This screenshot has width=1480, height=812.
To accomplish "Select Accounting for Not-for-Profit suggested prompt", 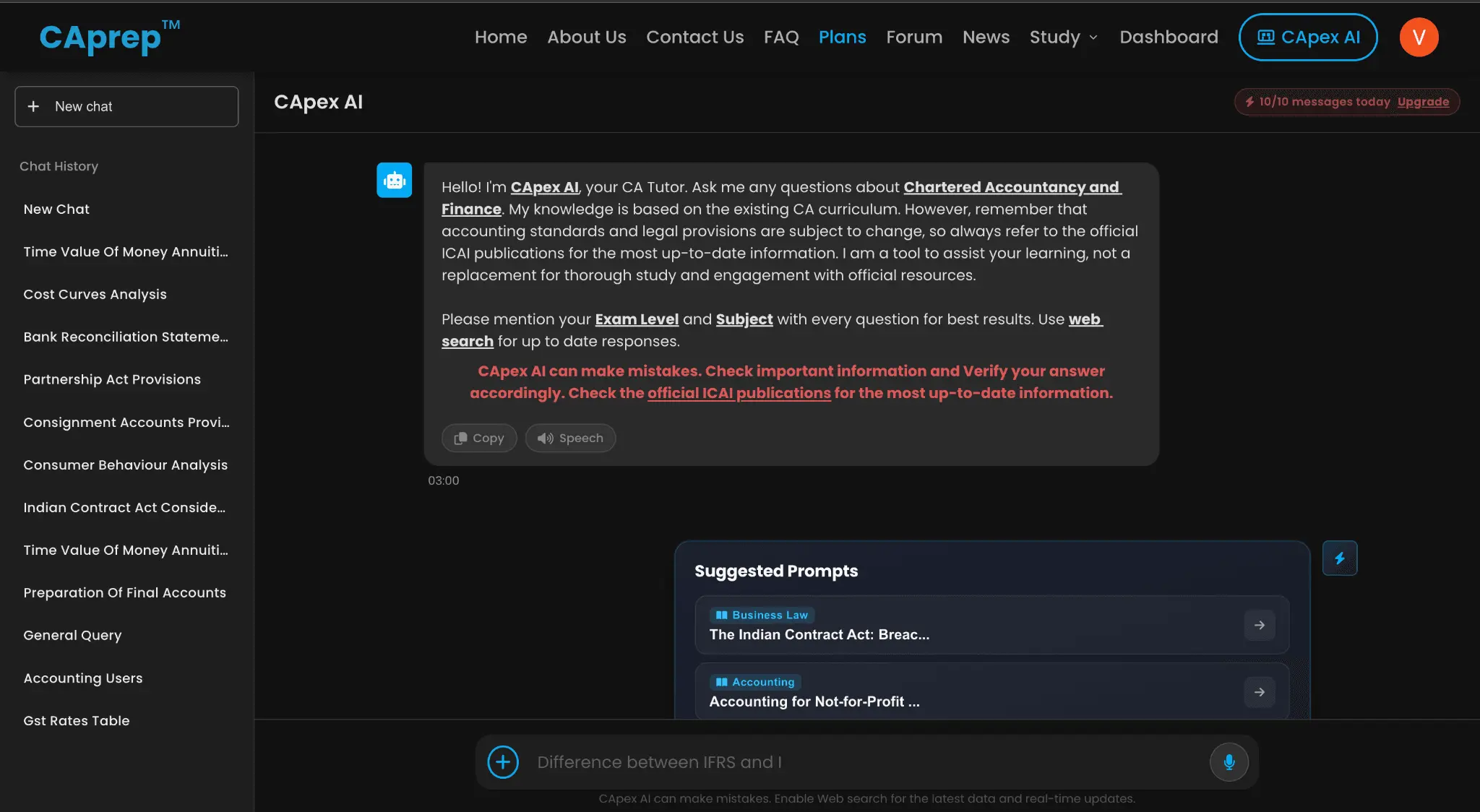I will pos(991,691).
